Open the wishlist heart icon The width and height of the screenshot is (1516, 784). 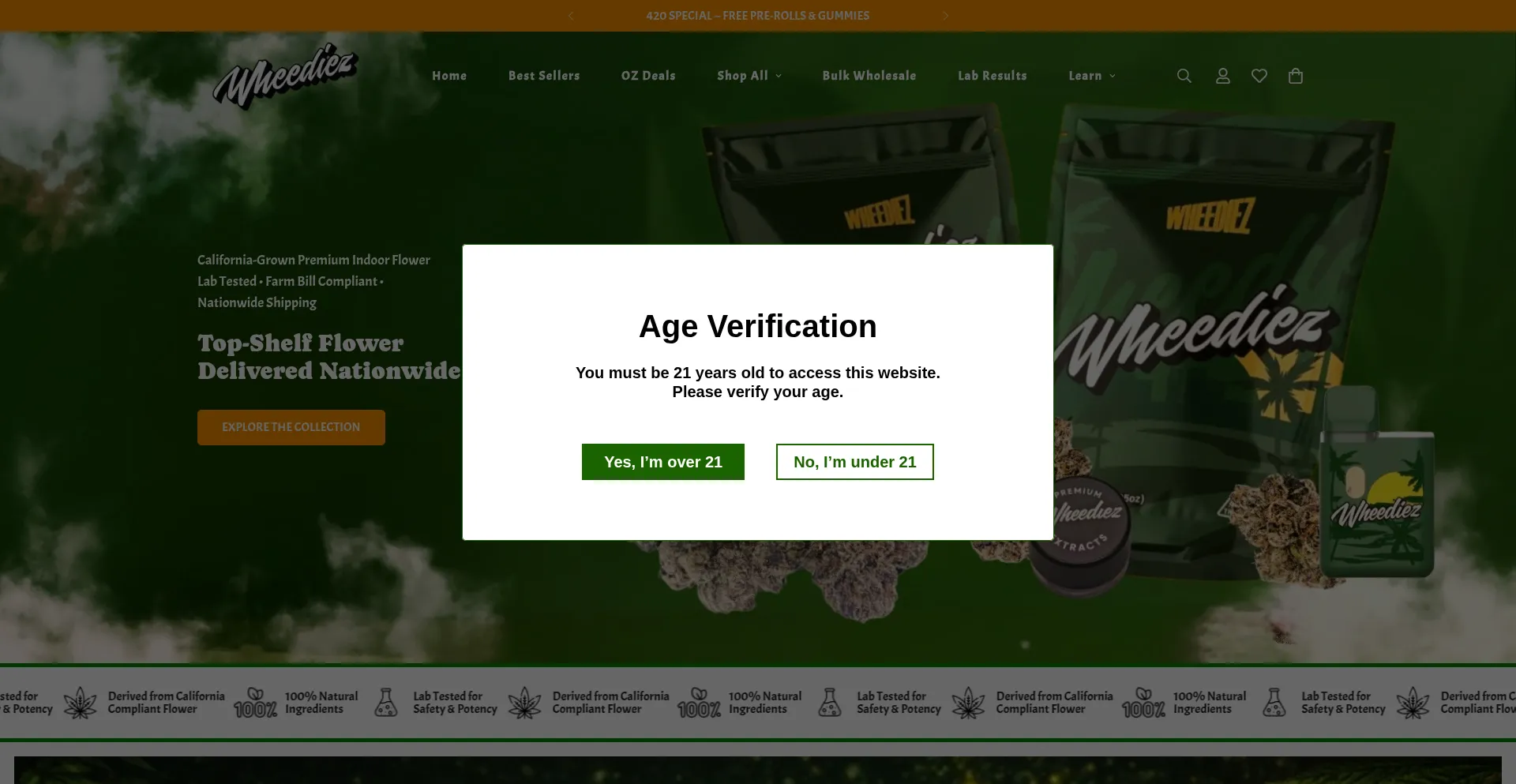[1259, 76]
